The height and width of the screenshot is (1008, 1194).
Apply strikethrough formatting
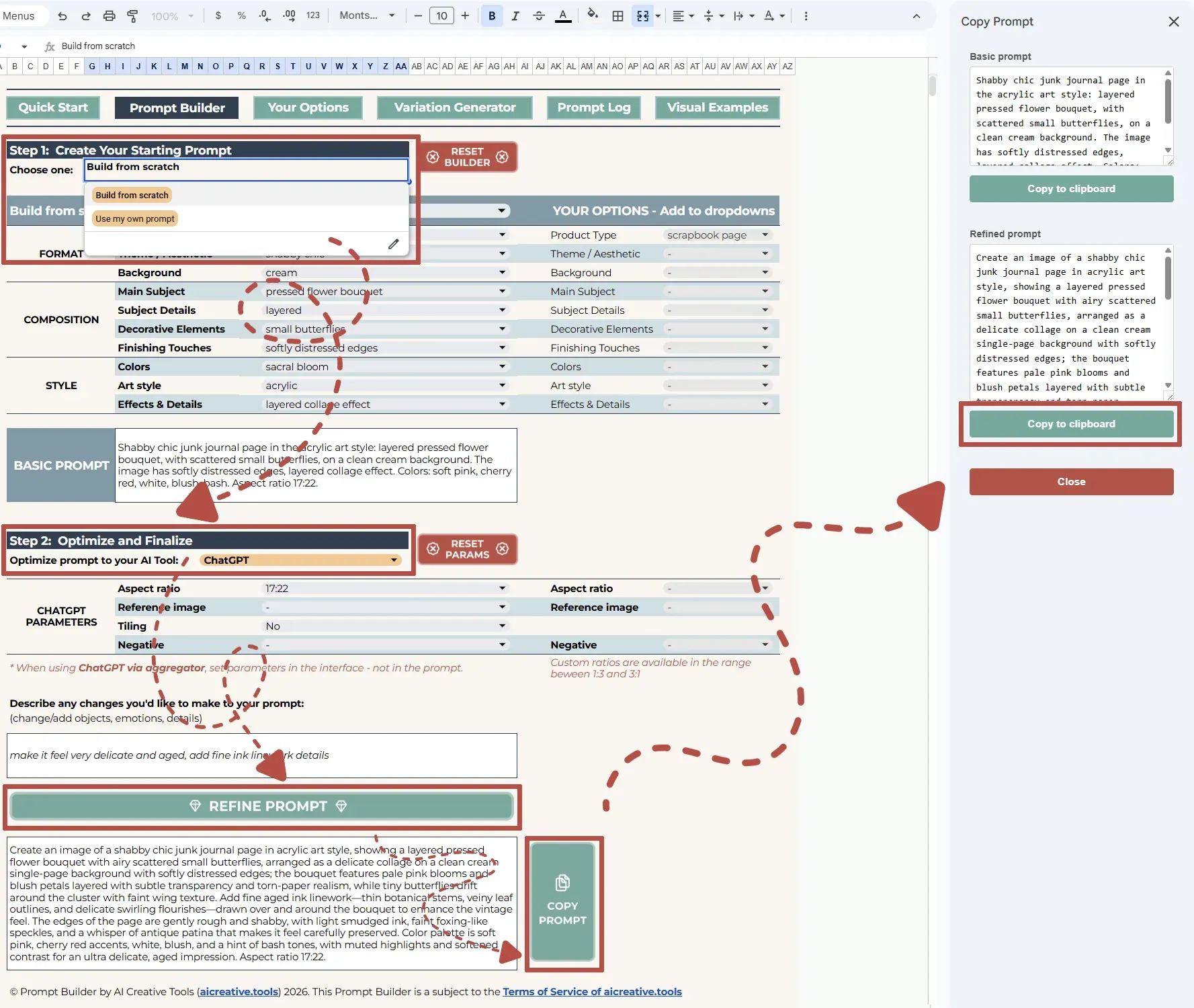pos(539,16)
